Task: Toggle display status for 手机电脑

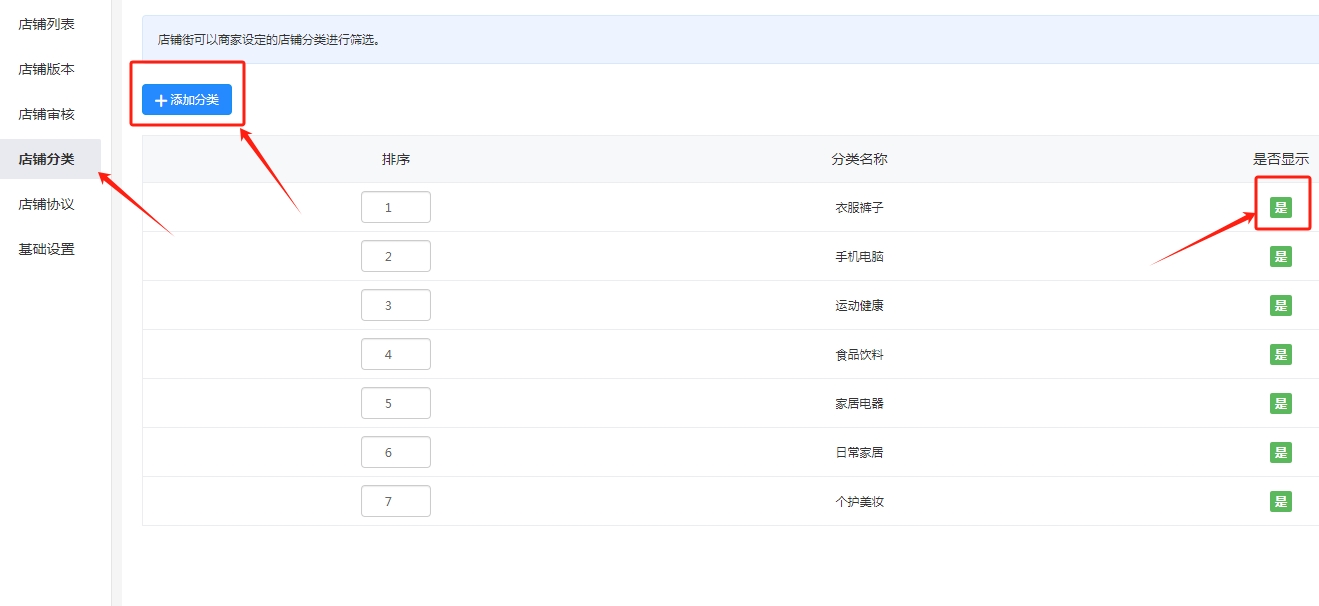Action: [x=1280, y=256]
